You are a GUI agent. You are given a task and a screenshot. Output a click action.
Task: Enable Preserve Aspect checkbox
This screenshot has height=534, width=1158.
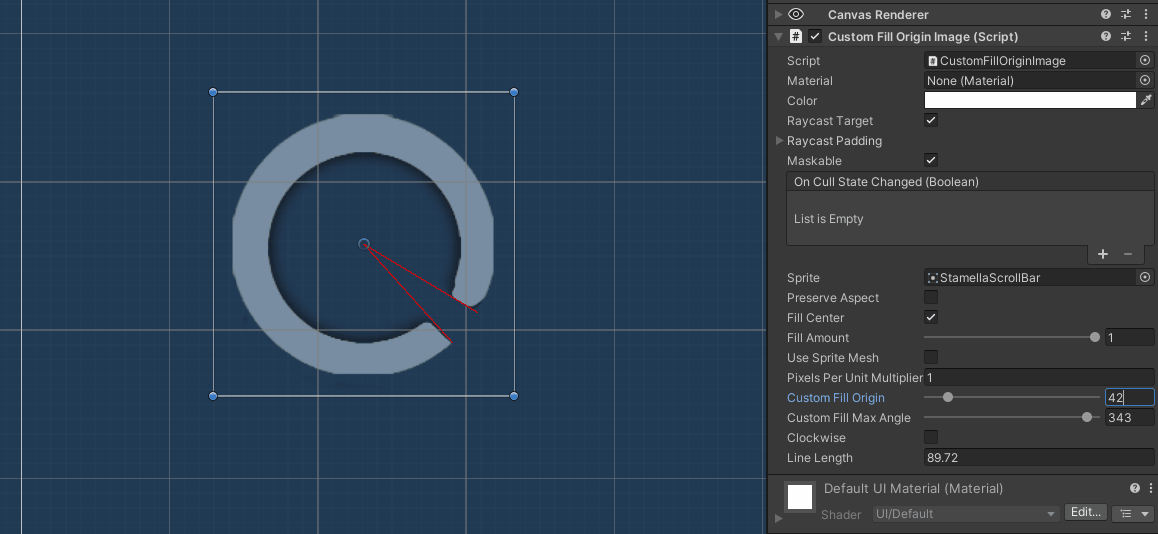931,298
